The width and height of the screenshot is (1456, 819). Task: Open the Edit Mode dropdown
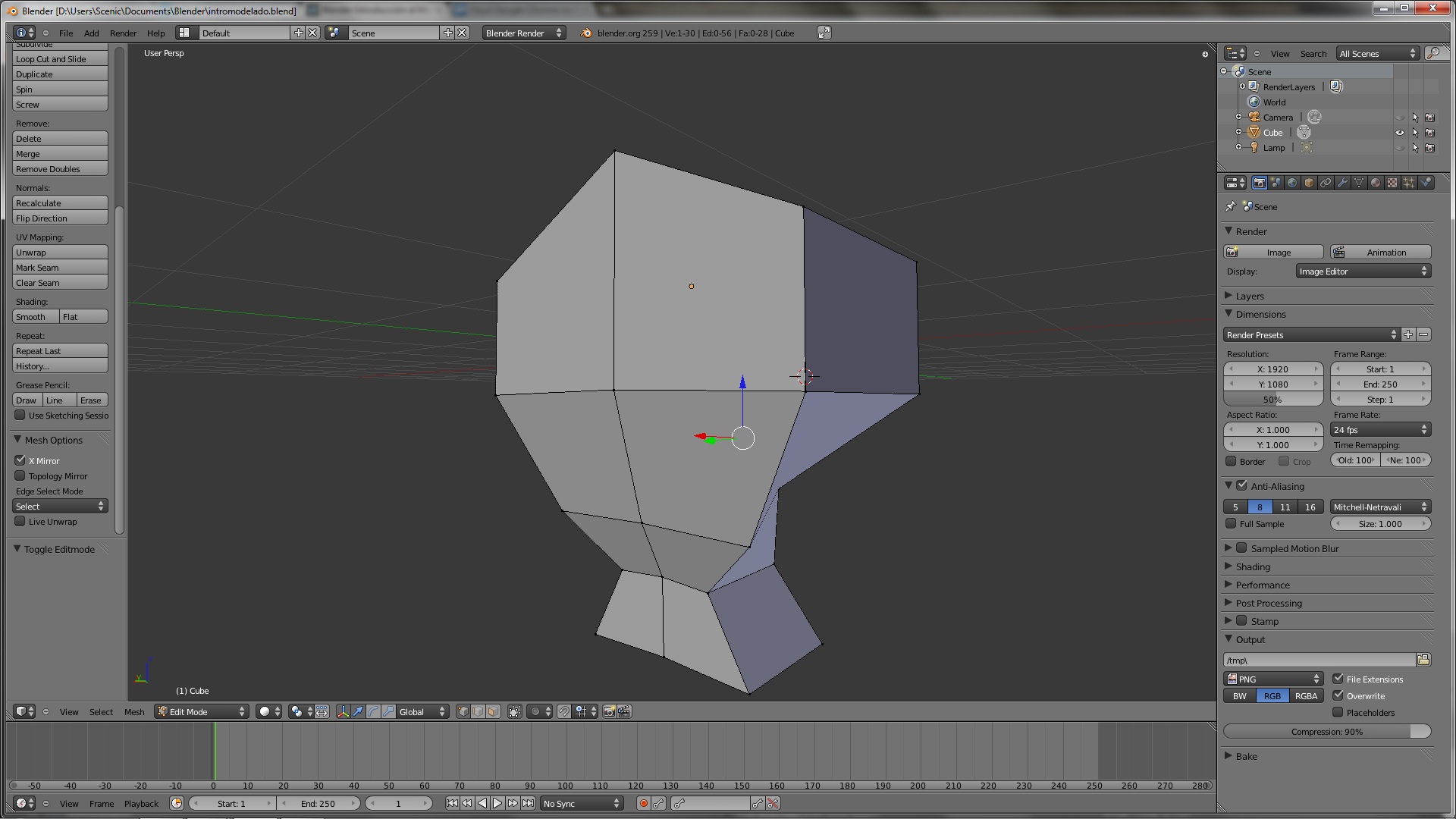[202, 712]
